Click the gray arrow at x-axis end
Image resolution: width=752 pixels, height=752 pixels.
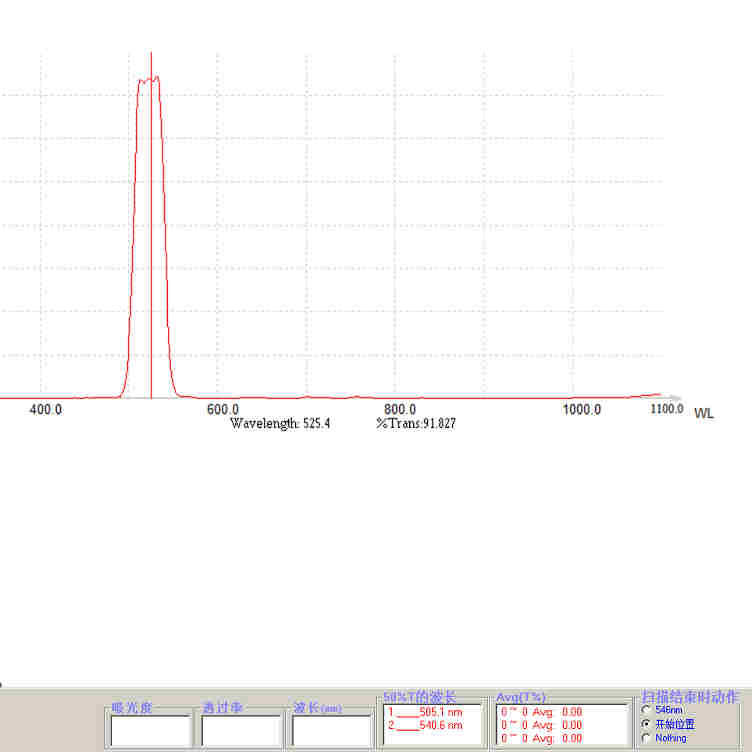(676, 397)
